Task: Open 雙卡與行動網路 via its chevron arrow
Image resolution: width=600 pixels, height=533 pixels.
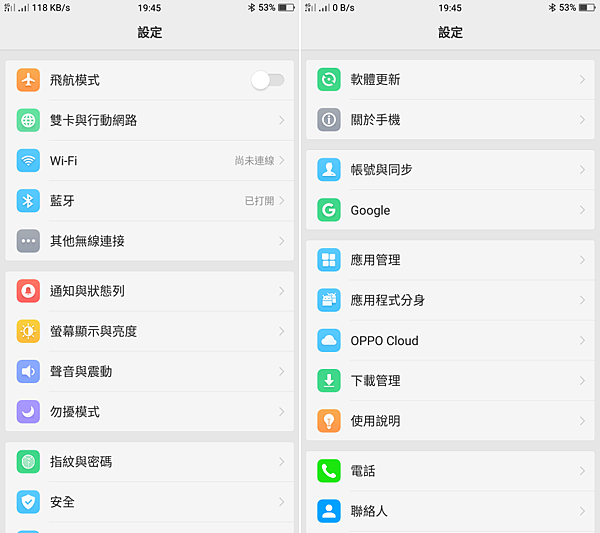Action: pyautogui.click(x=282, y=121)
